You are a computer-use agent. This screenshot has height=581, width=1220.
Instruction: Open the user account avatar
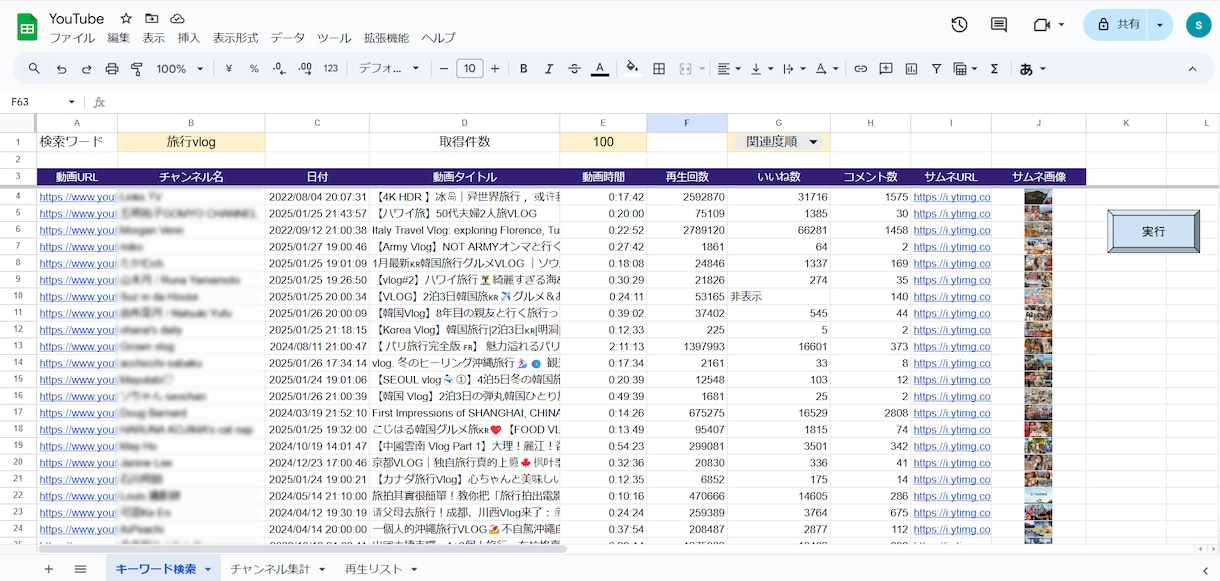click(1197, 25)
